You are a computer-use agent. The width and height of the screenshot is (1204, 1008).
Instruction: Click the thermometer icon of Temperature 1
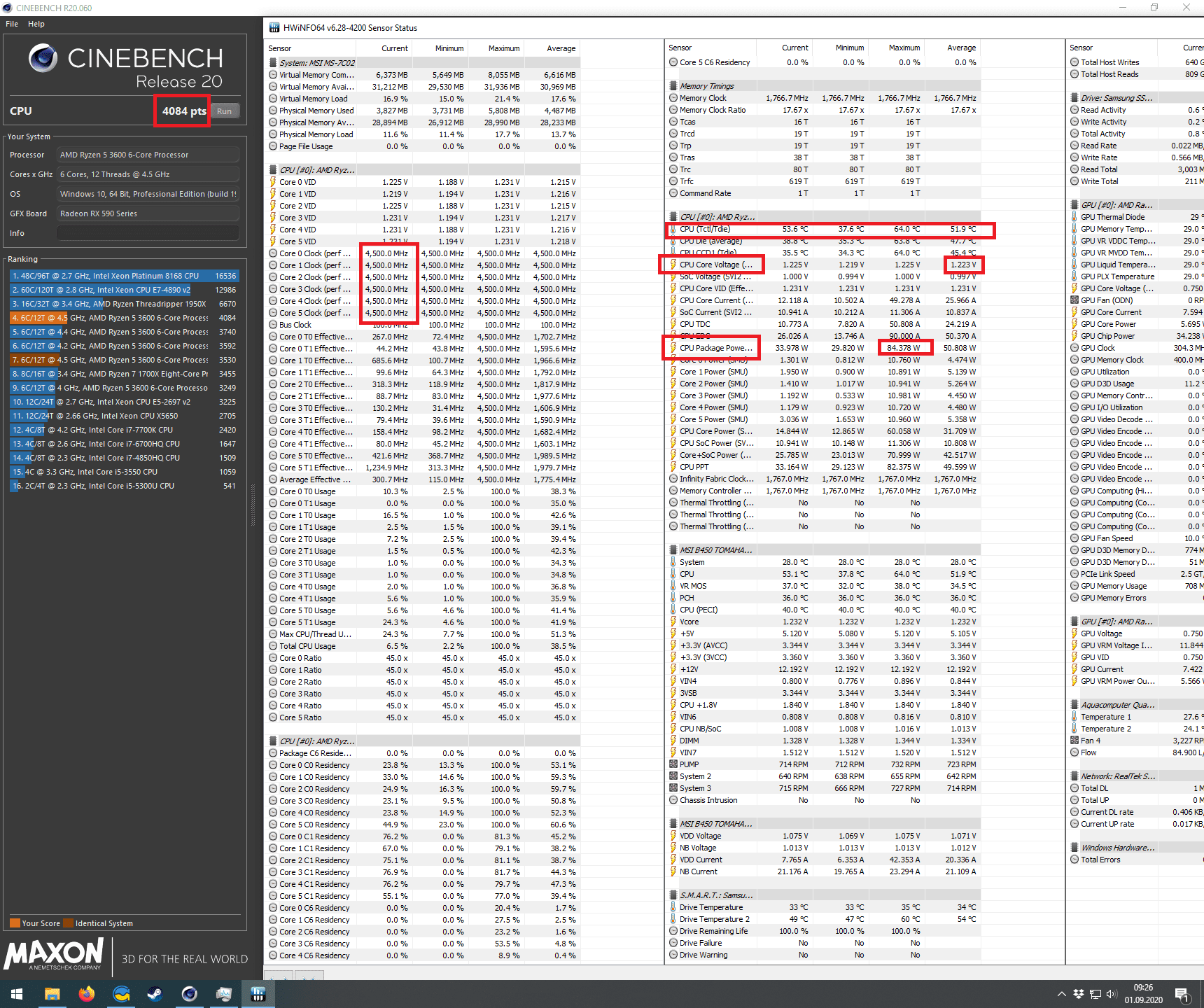tap(1074, 717)
